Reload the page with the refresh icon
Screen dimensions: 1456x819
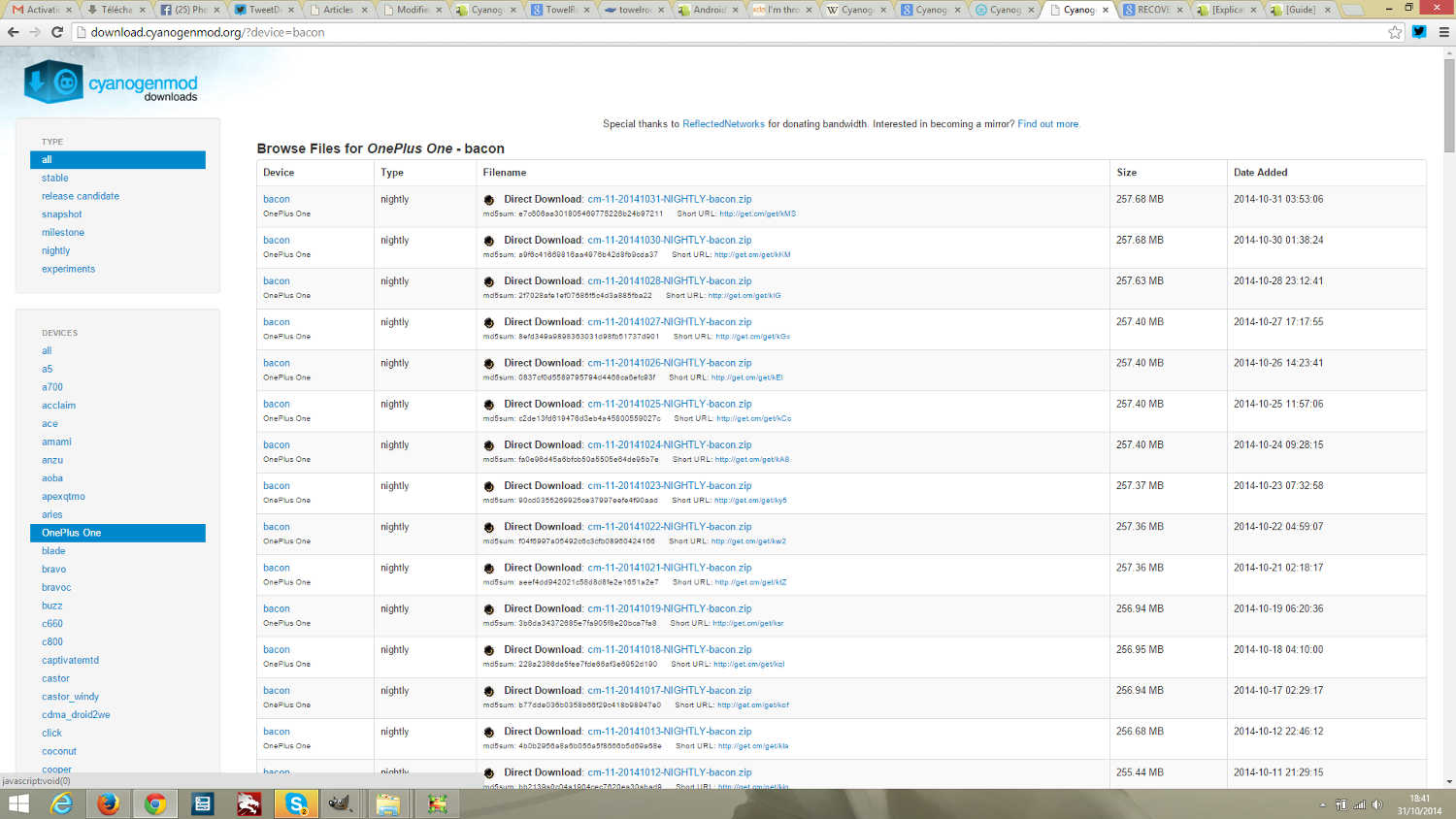[57, 32]
